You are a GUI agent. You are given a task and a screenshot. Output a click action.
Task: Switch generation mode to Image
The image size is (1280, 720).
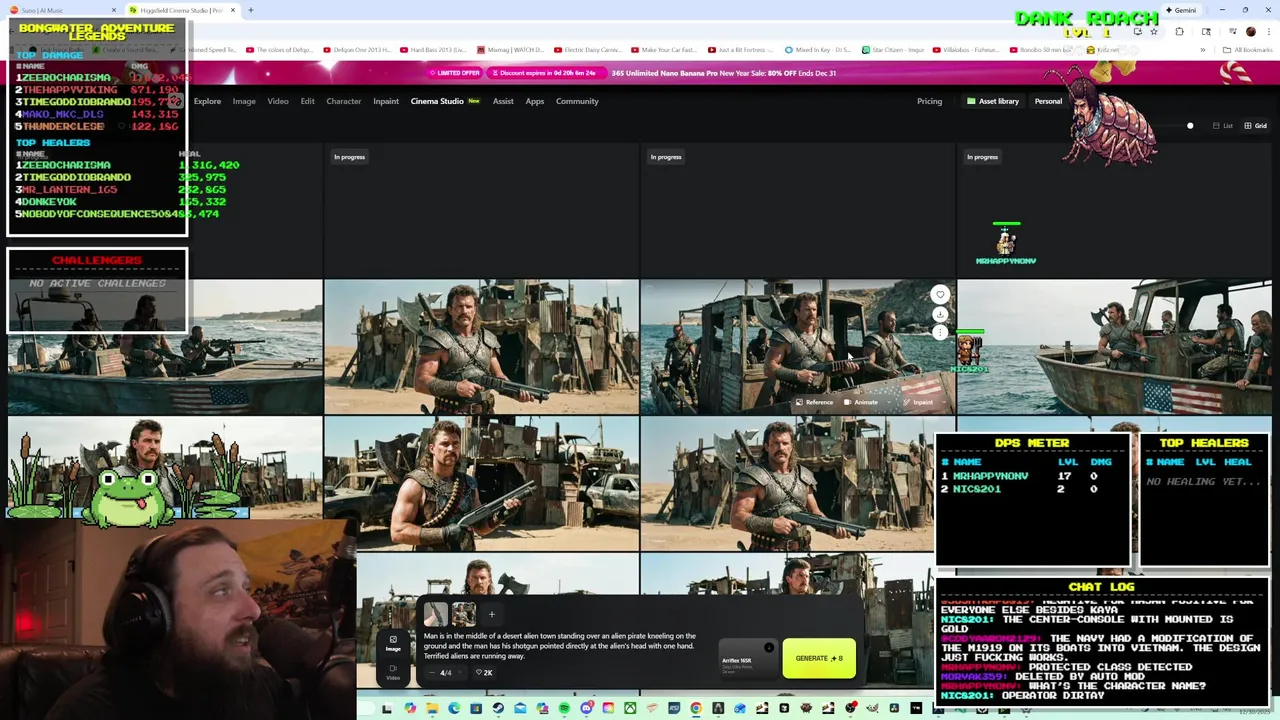pyautogui.click(x=393, y=643)
